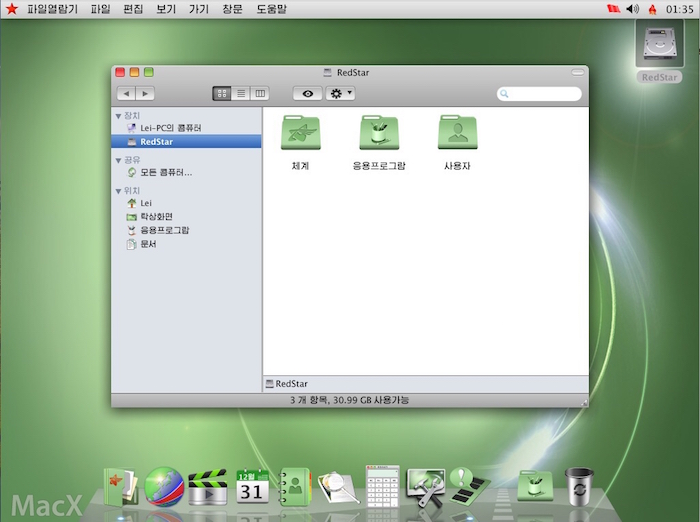The image size is (700, 522).
Task: Zoom the window with green button
Action: (x=149, y=72)
